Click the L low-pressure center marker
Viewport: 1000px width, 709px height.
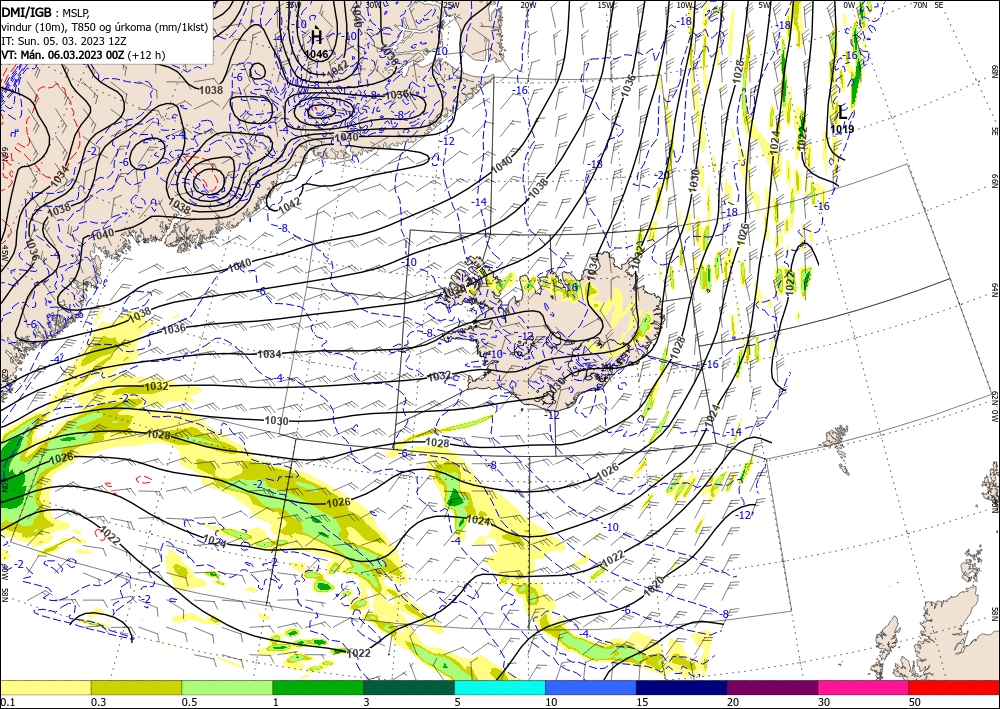842,113
